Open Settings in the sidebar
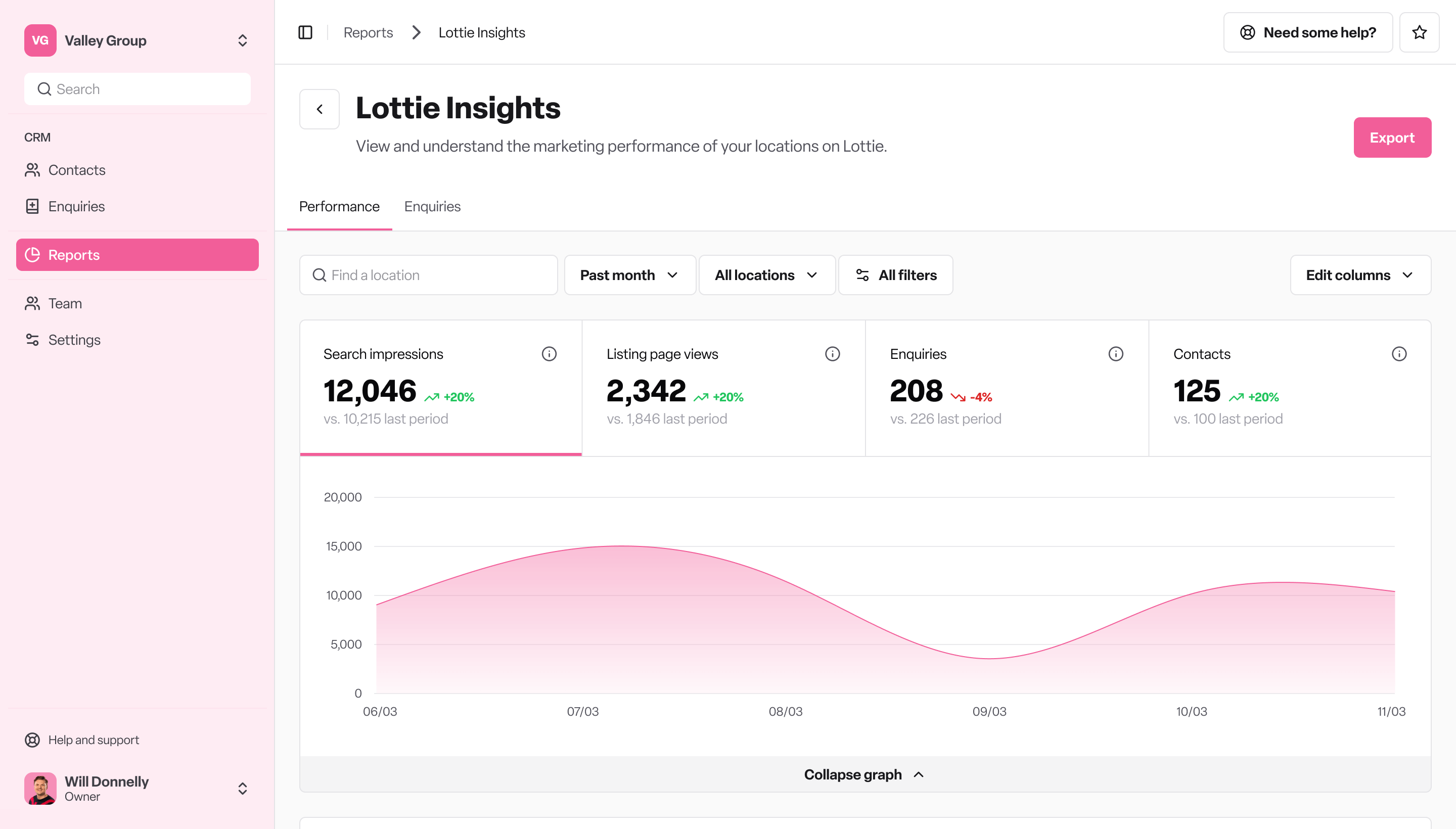1456x829 pixels. coord(137,340)
